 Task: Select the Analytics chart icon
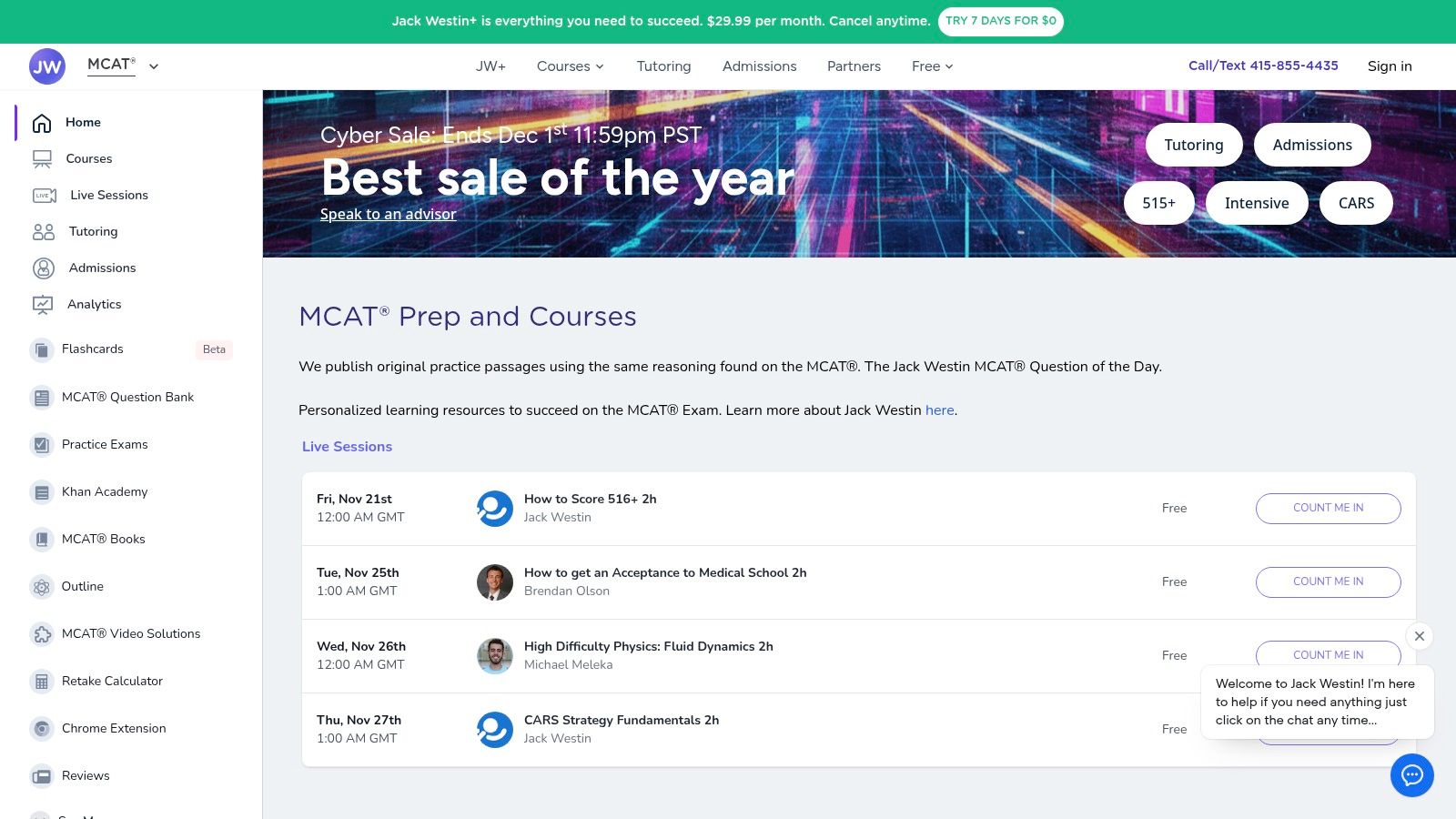point(43,305)
